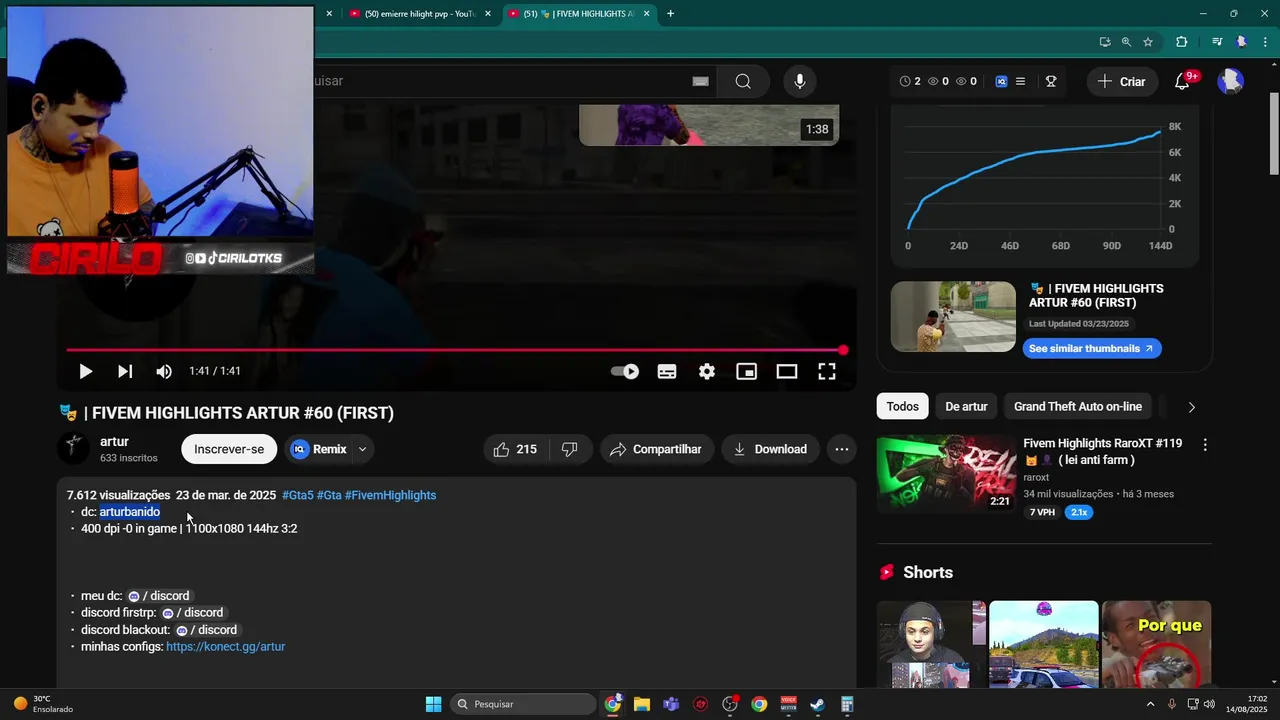Show hidden system tray icons
Image resolution: width=1280 pixels, height=720 pixels.
(1150, 704)
